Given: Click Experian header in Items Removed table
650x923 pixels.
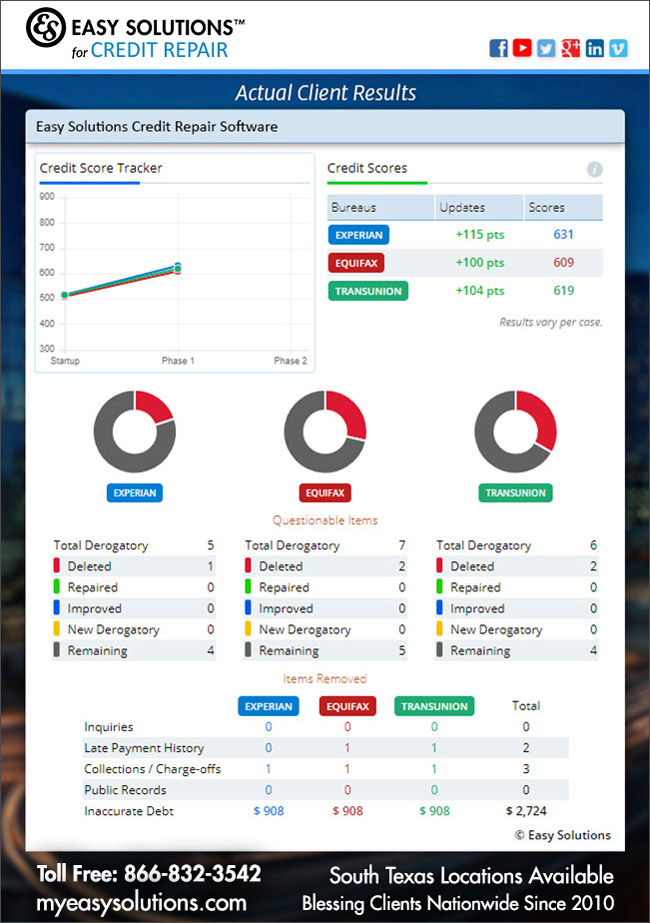Looking at the screenshot, I should pyautogui.click(x=268, y=706).
